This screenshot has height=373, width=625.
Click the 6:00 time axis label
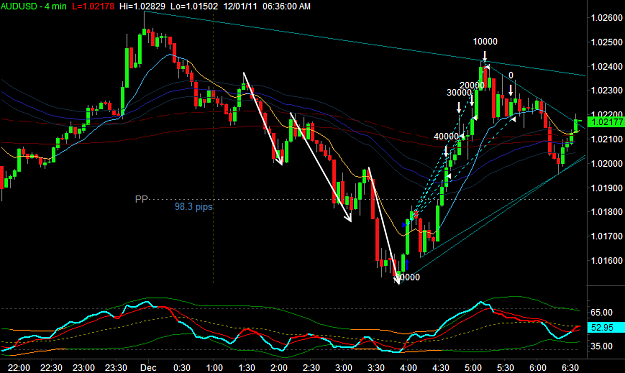[x=537, y=367]
